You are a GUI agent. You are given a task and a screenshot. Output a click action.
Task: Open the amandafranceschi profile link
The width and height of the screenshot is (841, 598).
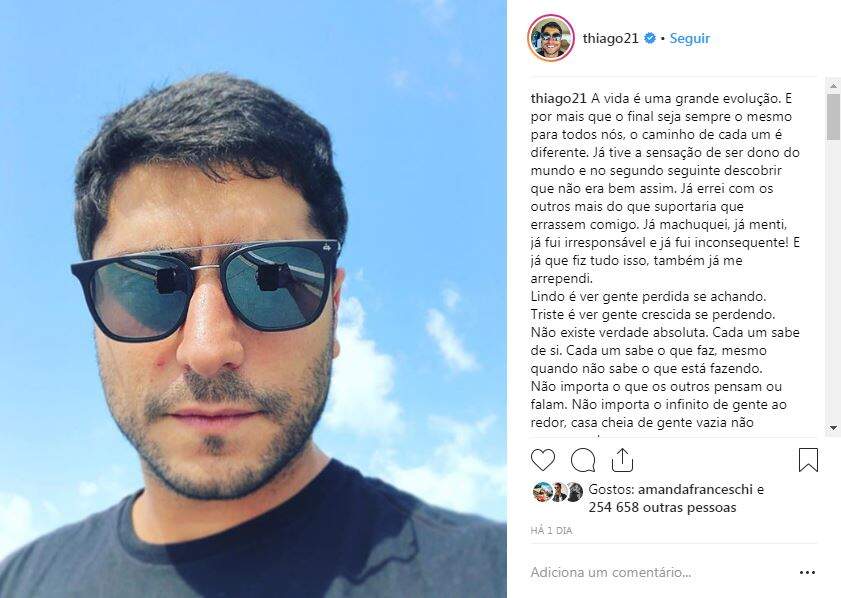[696, 490]
